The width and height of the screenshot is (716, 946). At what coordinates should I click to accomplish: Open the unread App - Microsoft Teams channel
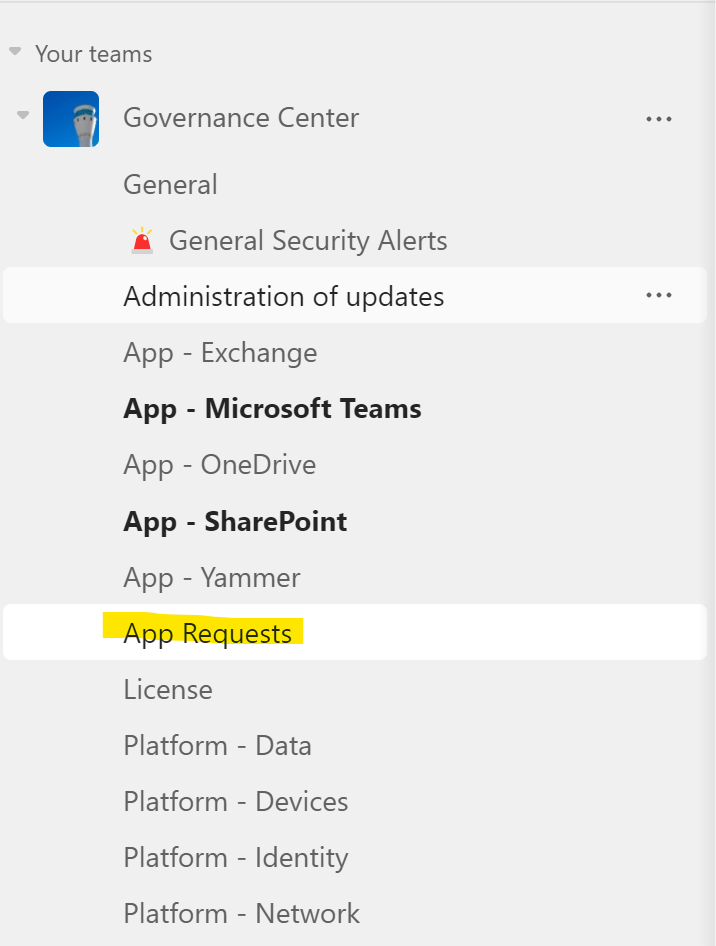coord(272,409)
